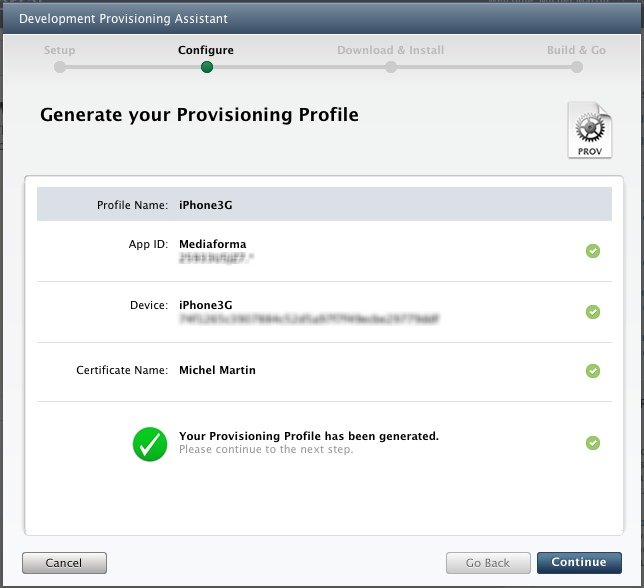644x588 pixels.
Task: Click the Go Back button
Action: click(487, 562)
